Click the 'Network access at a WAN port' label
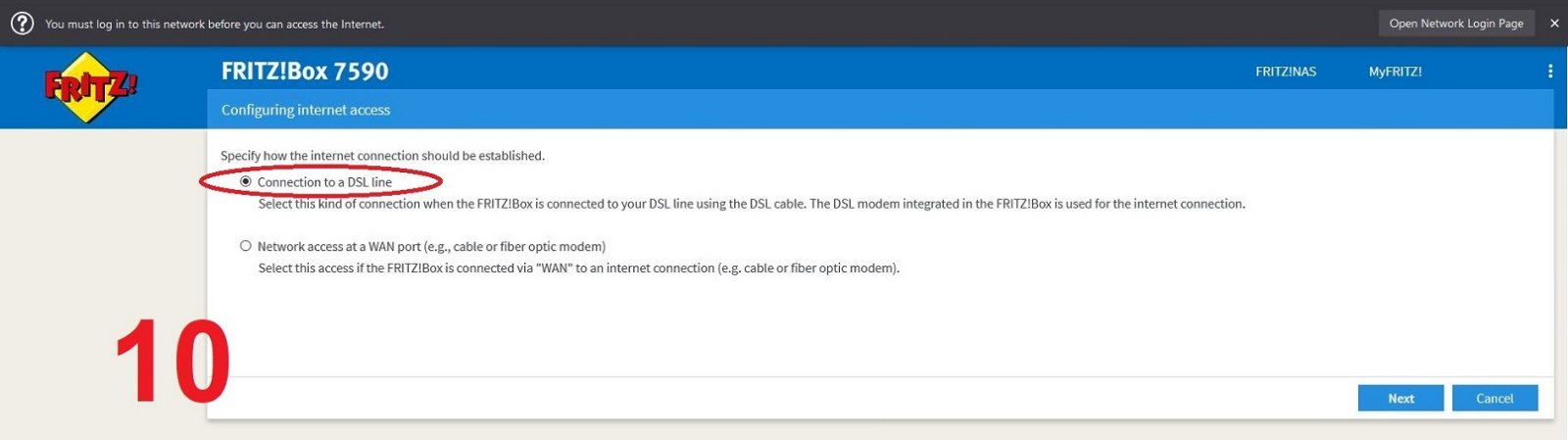This screenshot has width=1568, height=440. (431, 247)
